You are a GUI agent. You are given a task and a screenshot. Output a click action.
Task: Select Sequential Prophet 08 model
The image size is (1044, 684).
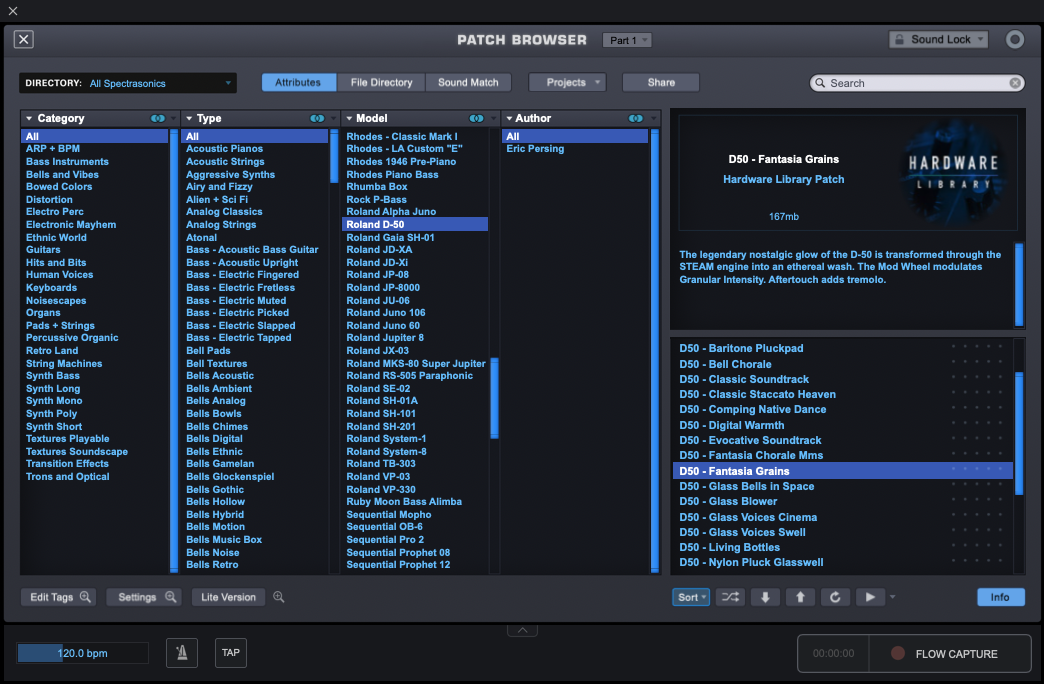[398, 553]
